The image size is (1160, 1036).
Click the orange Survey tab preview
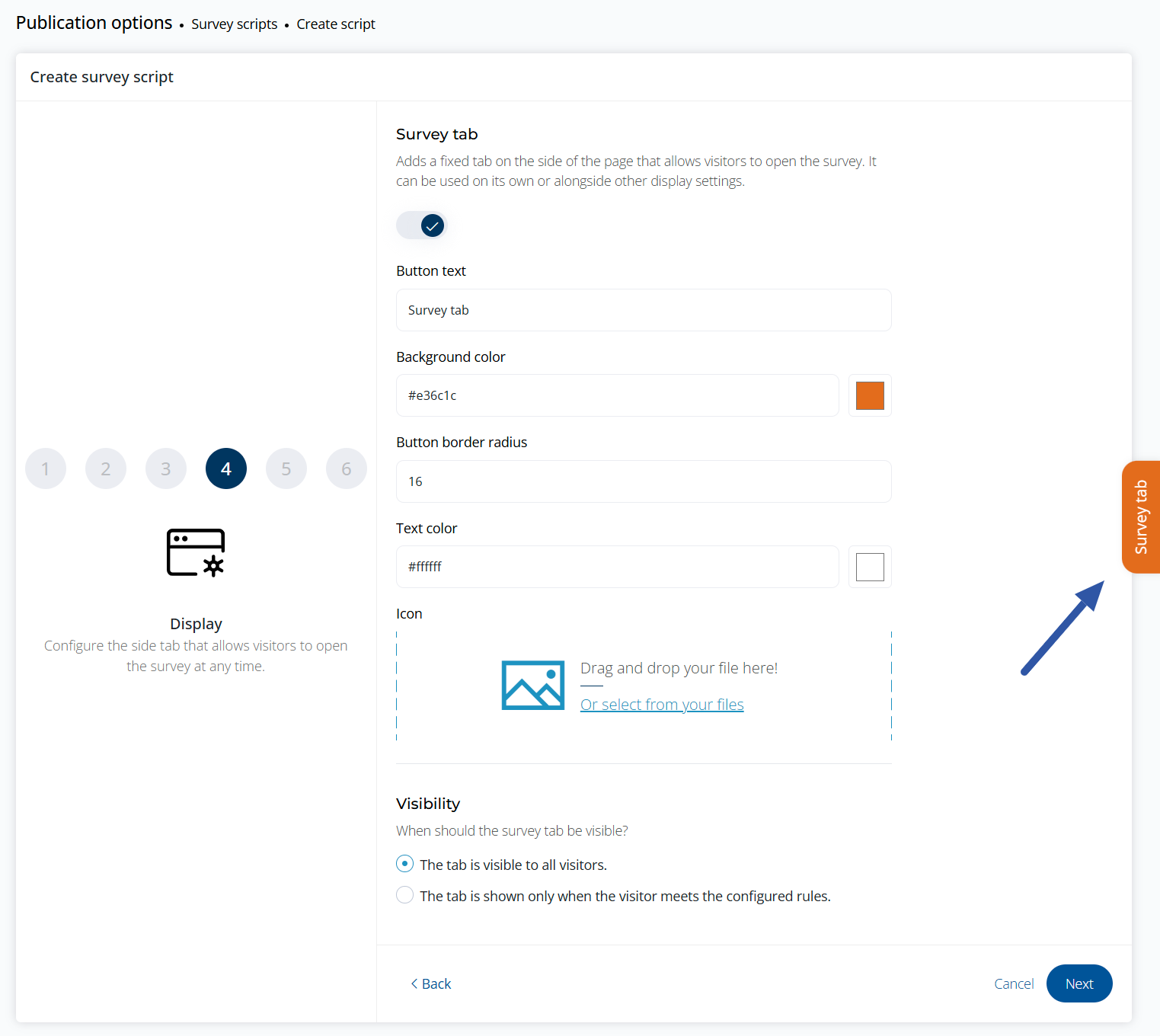(x=1141, y=517)
